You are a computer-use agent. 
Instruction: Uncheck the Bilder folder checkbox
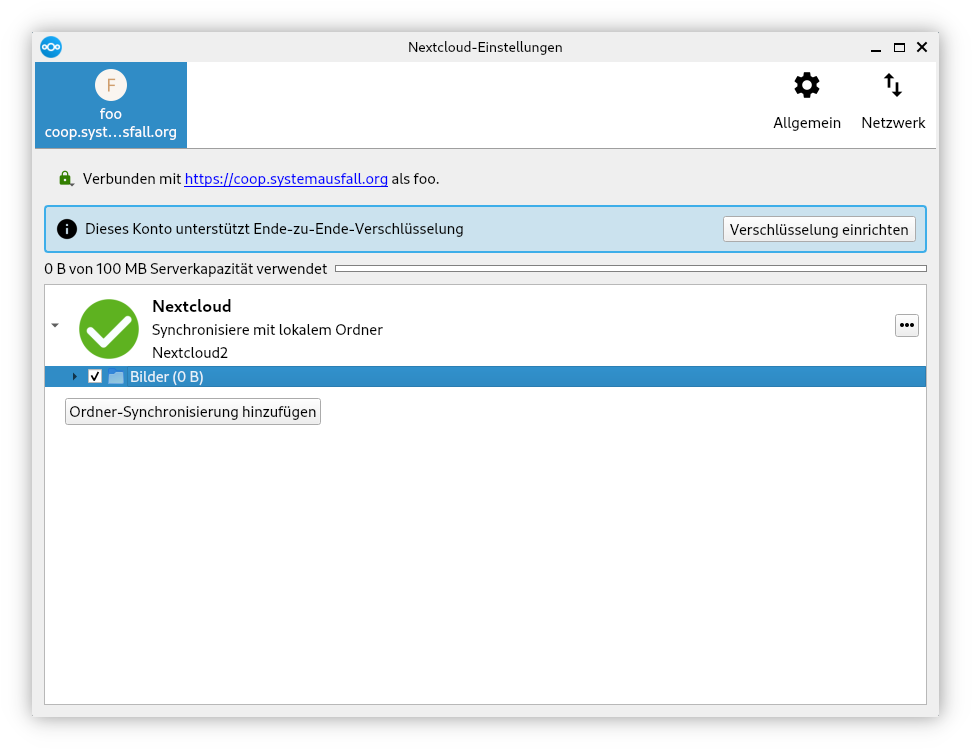point(95,376)
